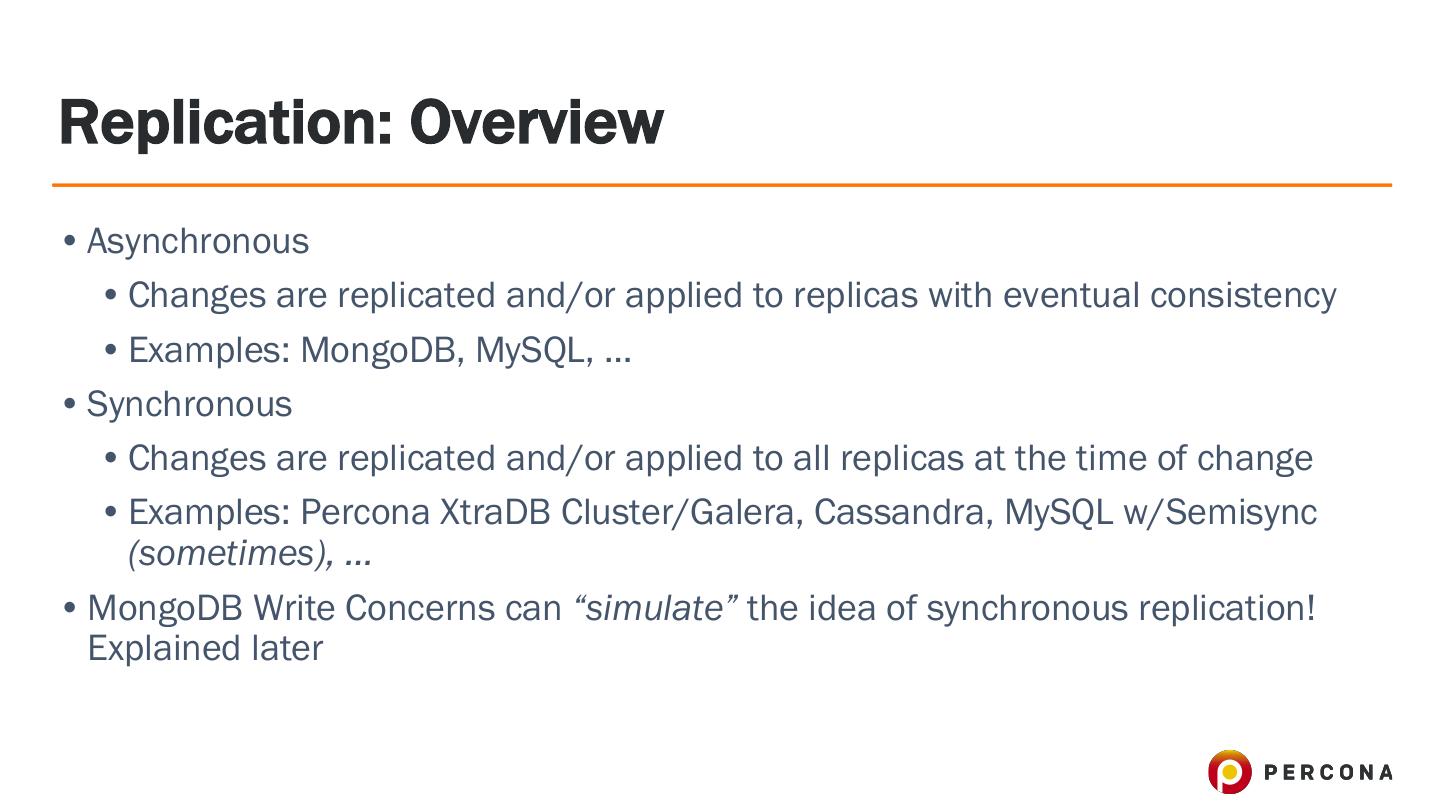Click the Percona circular logo icon
Viewport: 1440px width, 810px height.
[x=1229, y=772]
